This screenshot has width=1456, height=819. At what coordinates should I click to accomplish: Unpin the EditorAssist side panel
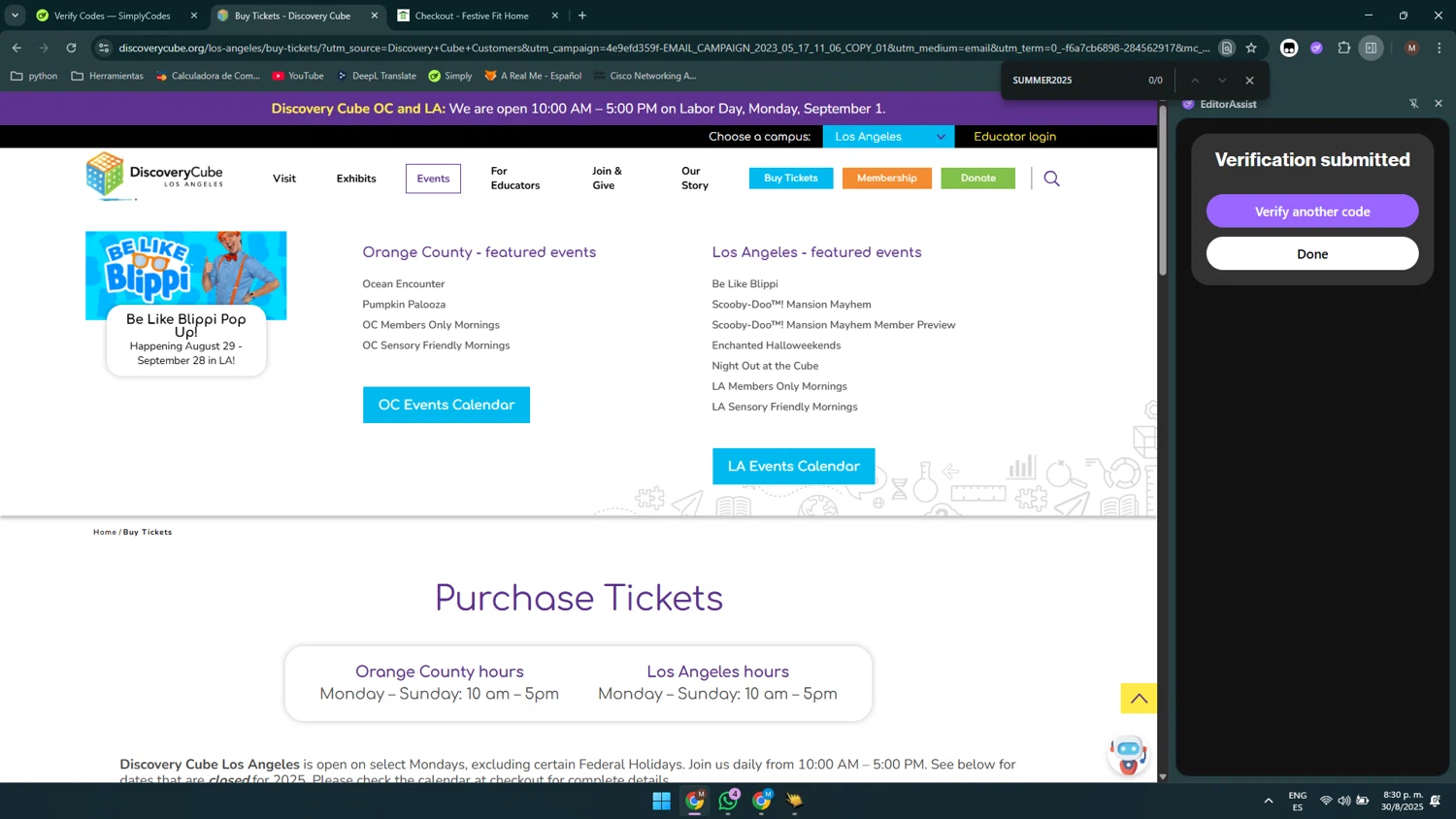tap(1413, 104)
